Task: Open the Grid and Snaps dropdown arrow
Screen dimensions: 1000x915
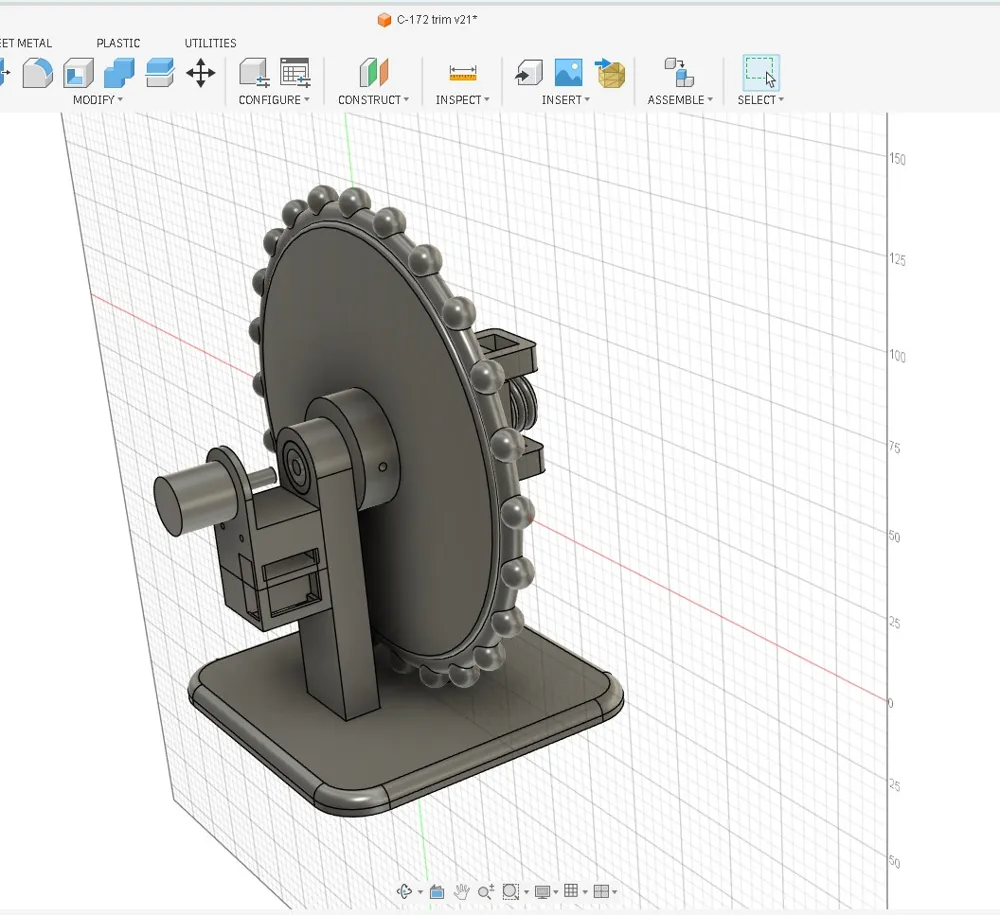Action: [x=585, y=892]
